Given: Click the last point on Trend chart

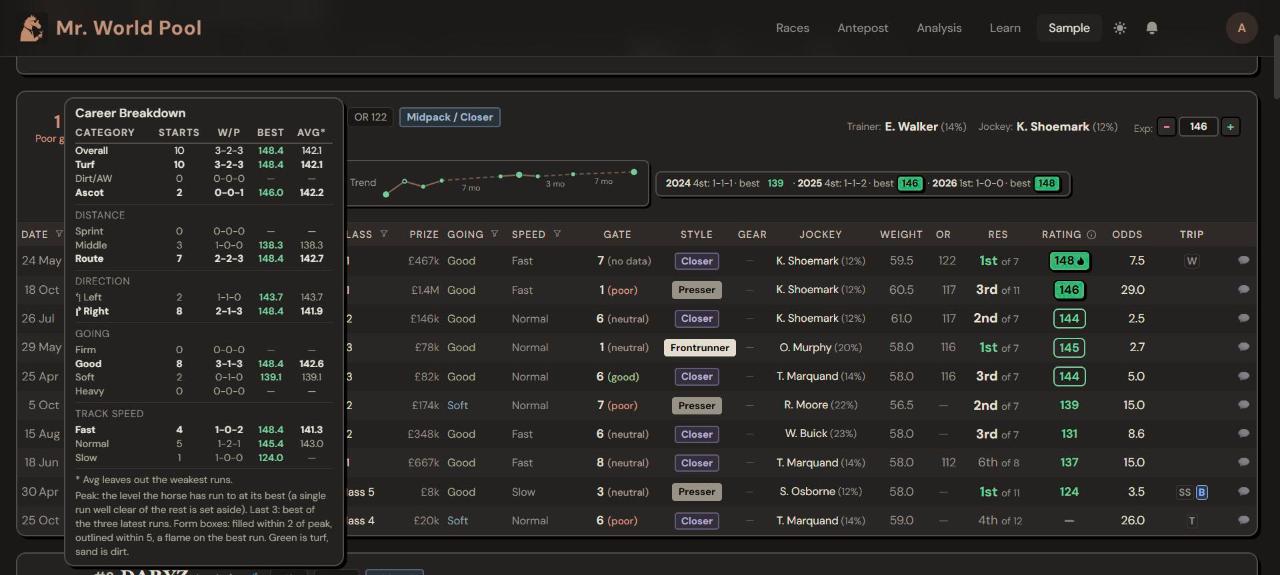Looking at the screenshot, I should click(x=634, y=172).
